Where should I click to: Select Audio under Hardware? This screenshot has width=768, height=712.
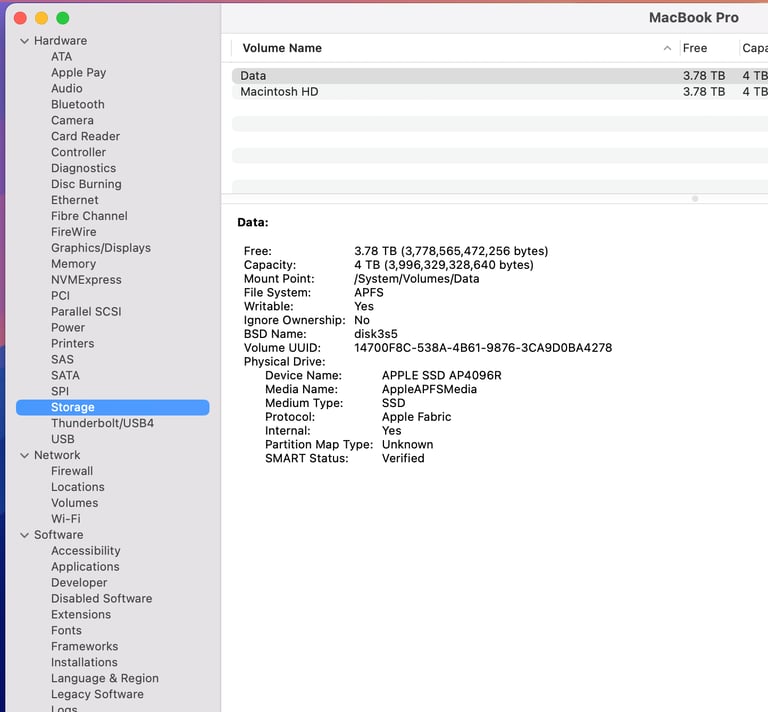click(x=67, y=89)
